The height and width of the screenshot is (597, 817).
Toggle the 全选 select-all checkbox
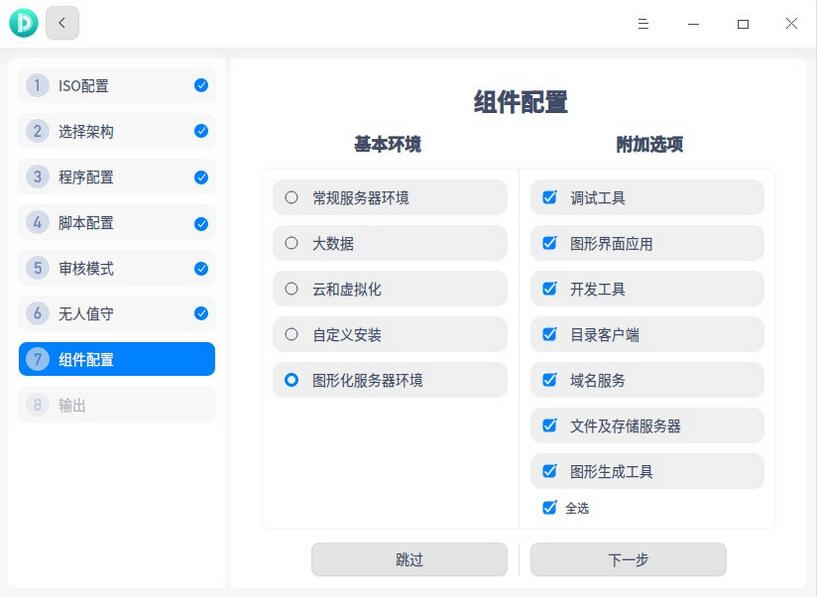pyautogui.click(x=548, y=507)
